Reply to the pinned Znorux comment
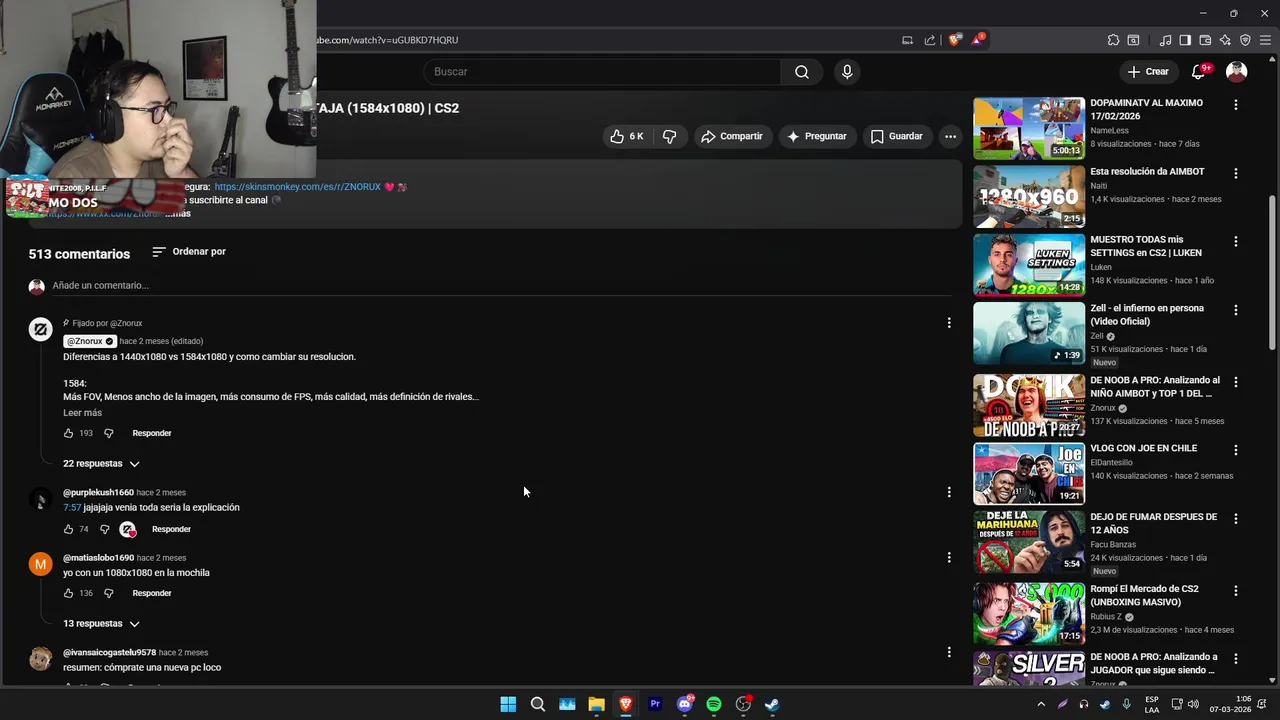 pyautogui.click(x=152, y=433)
